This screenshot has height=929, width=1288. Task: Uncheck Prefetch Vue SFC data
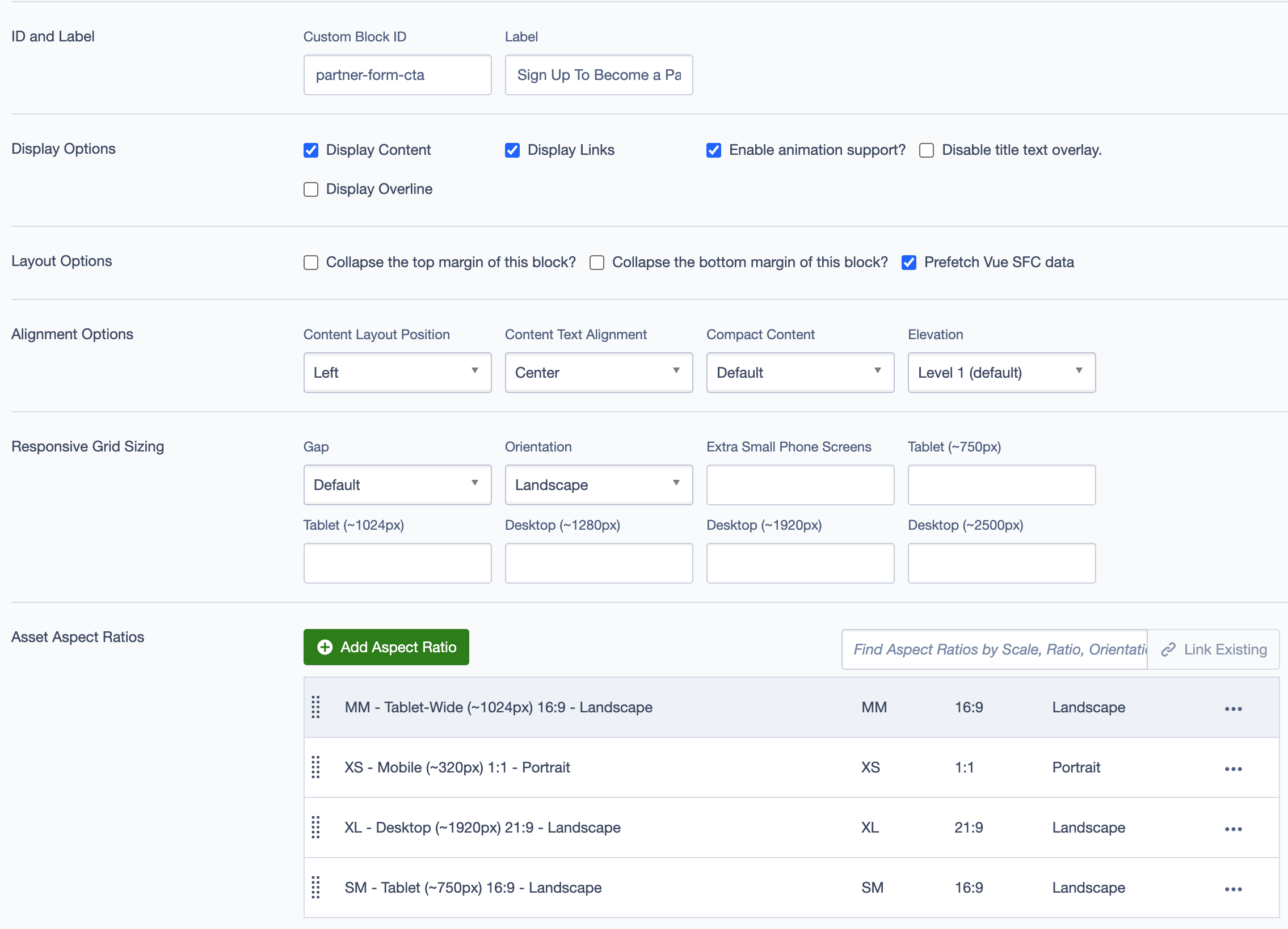(908, 263)
